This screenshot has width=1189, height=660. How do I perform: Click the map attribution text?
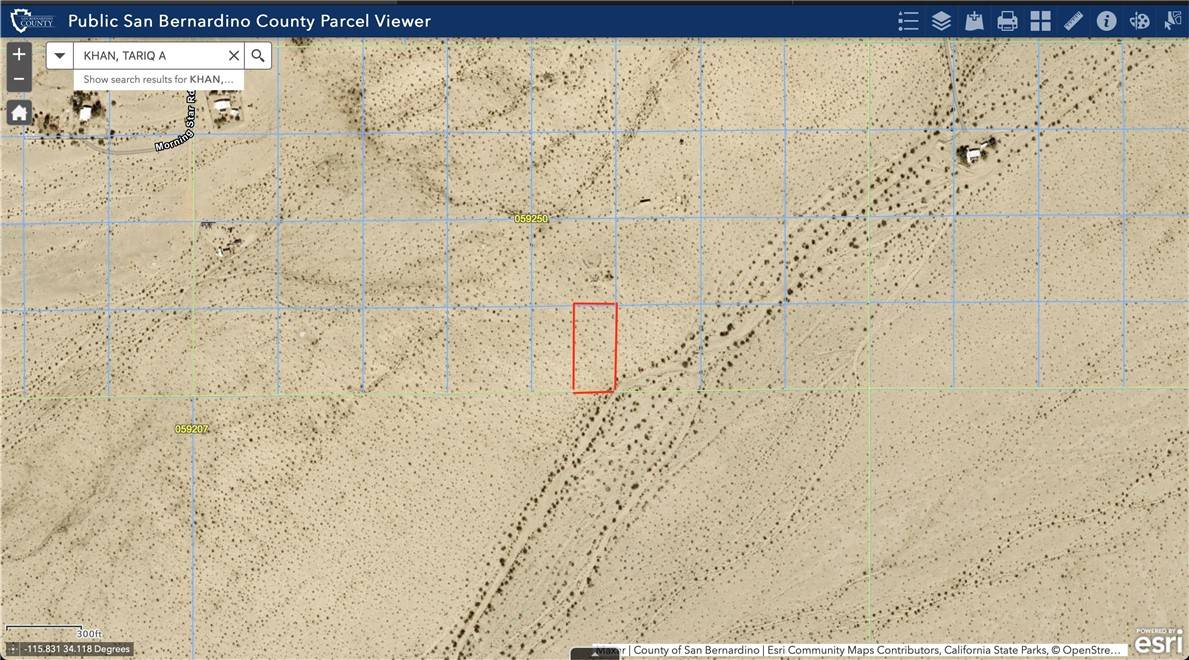858,650
